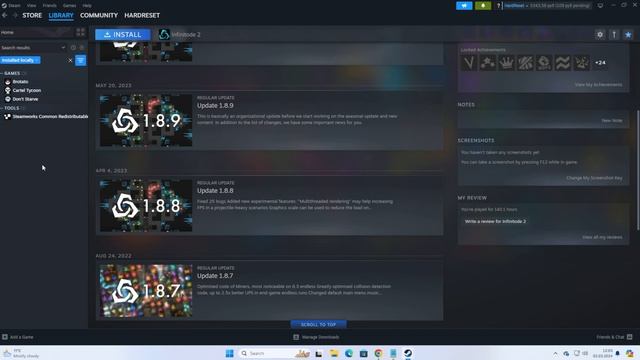Click the ready-to-play icon beside clock
The width and height of the screenshot is (640, 360).
[x=82, y=48]
